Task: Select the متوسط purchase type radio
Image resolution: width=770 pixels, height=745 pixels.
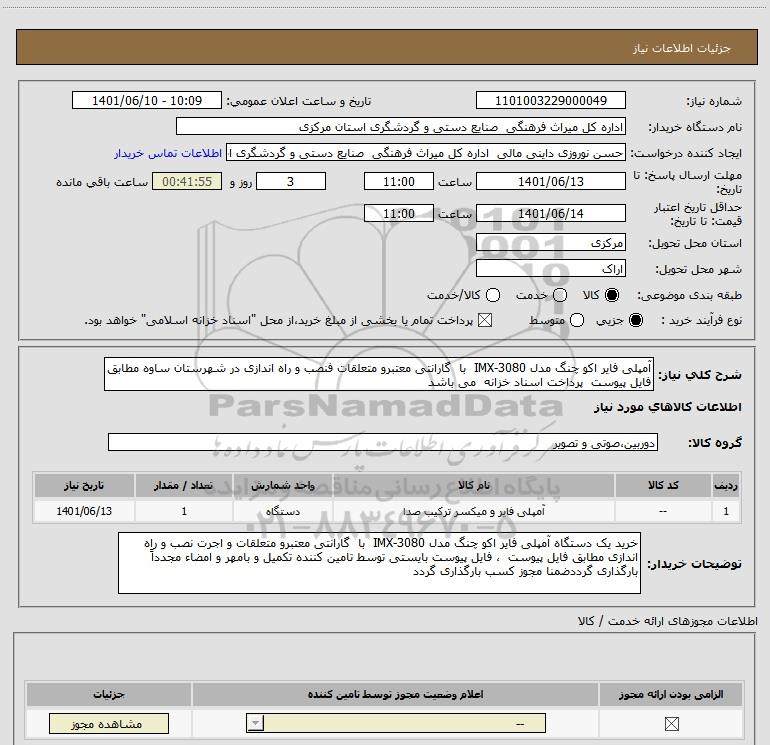Action: (577, 320)
